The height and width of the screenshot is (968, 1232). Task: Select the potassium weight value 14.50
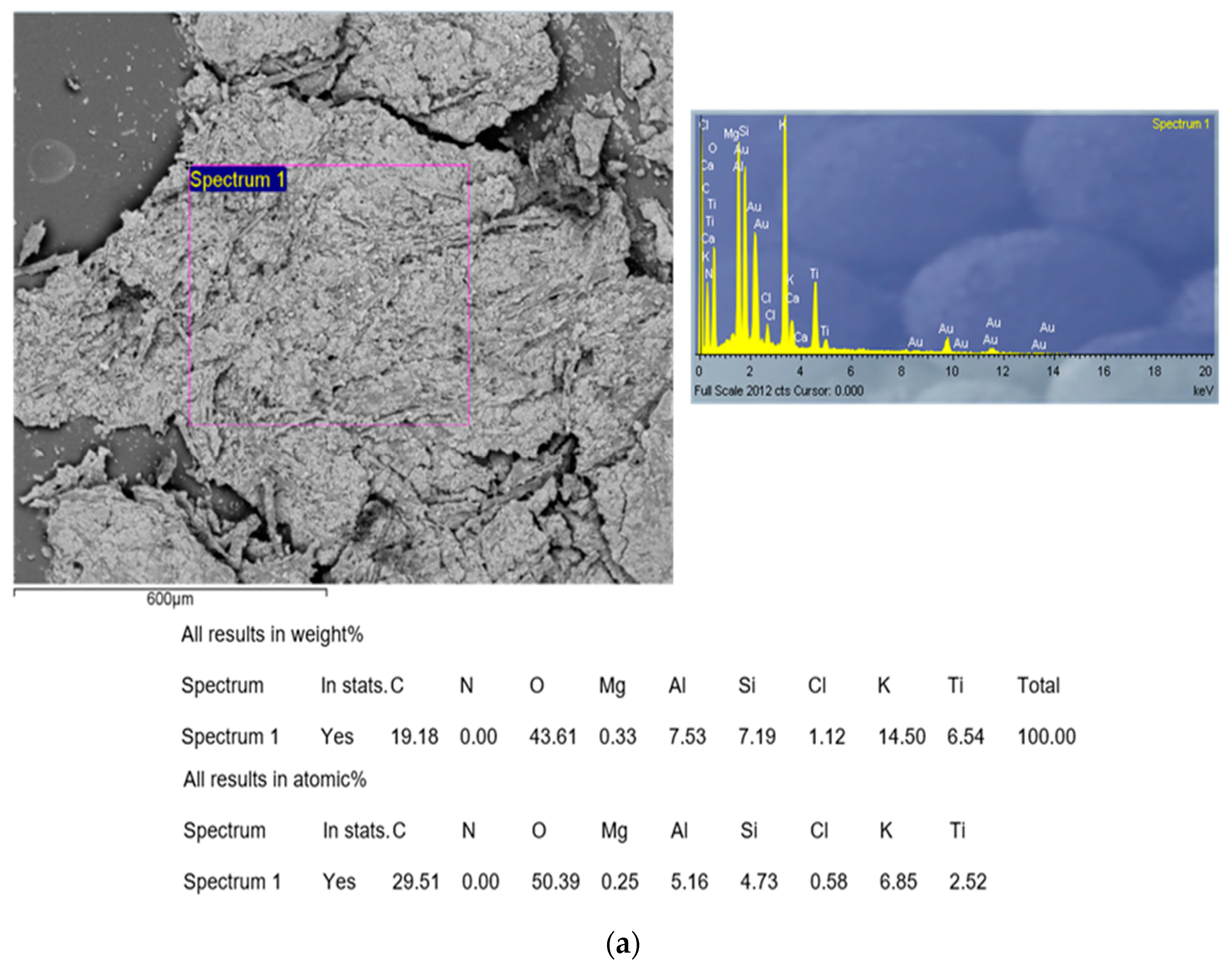[902, 737]
